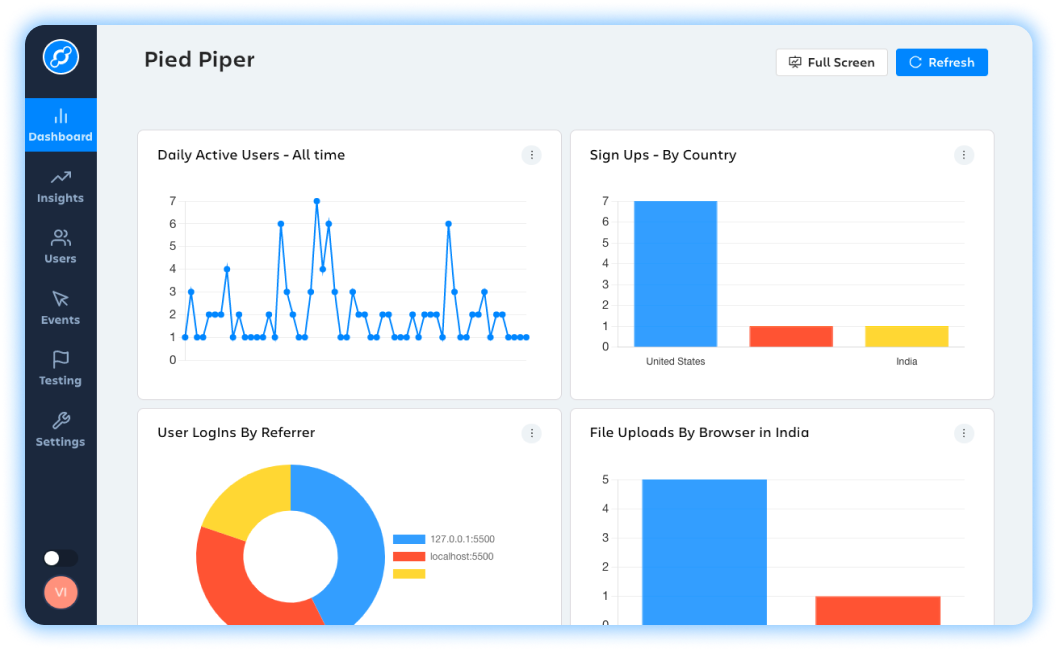Click the Full Screen button
This screenshot has height=650, width=1058.
831,62
